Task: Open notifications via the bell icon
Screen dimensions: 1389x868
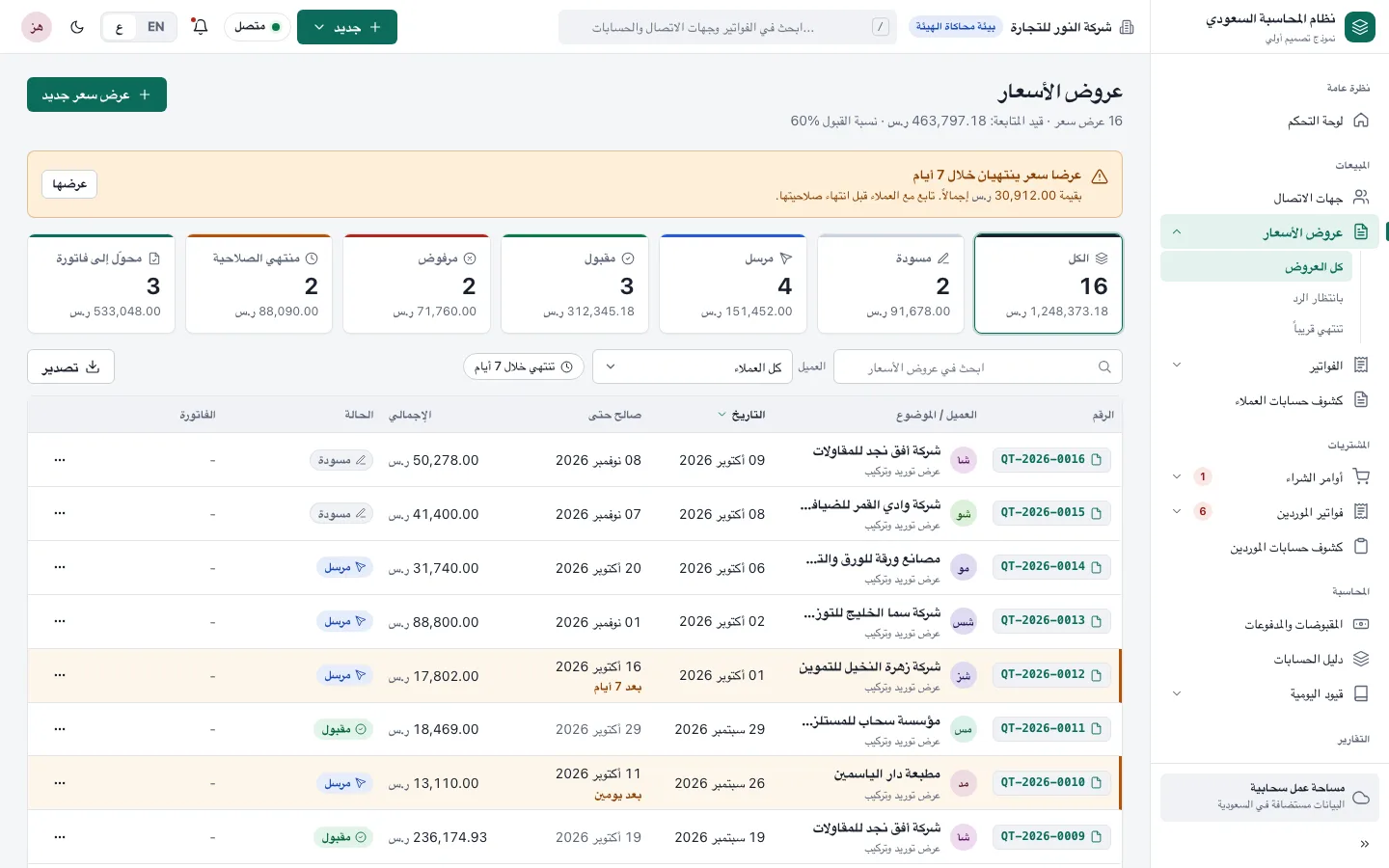Action: pyautogui.click(x=200, y=27)
